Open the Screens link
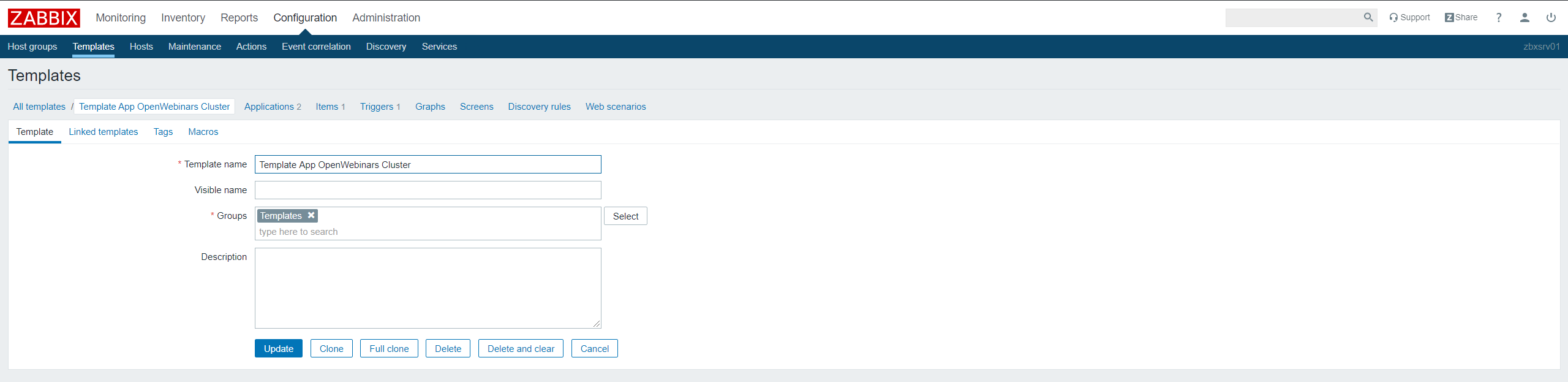The width and height of the screenshot is (1568, 382). pyautogui.click(x=477, y=107)
